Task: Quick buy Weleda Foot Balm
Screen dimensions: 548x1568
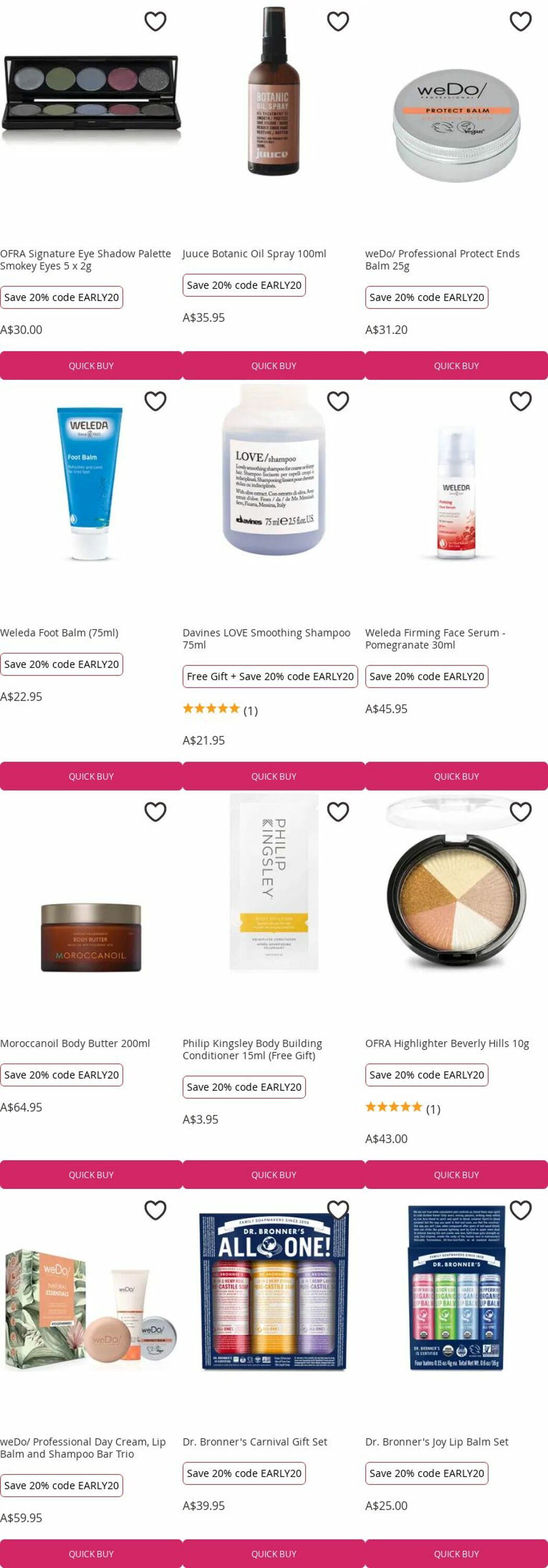Action: (91, 776)
